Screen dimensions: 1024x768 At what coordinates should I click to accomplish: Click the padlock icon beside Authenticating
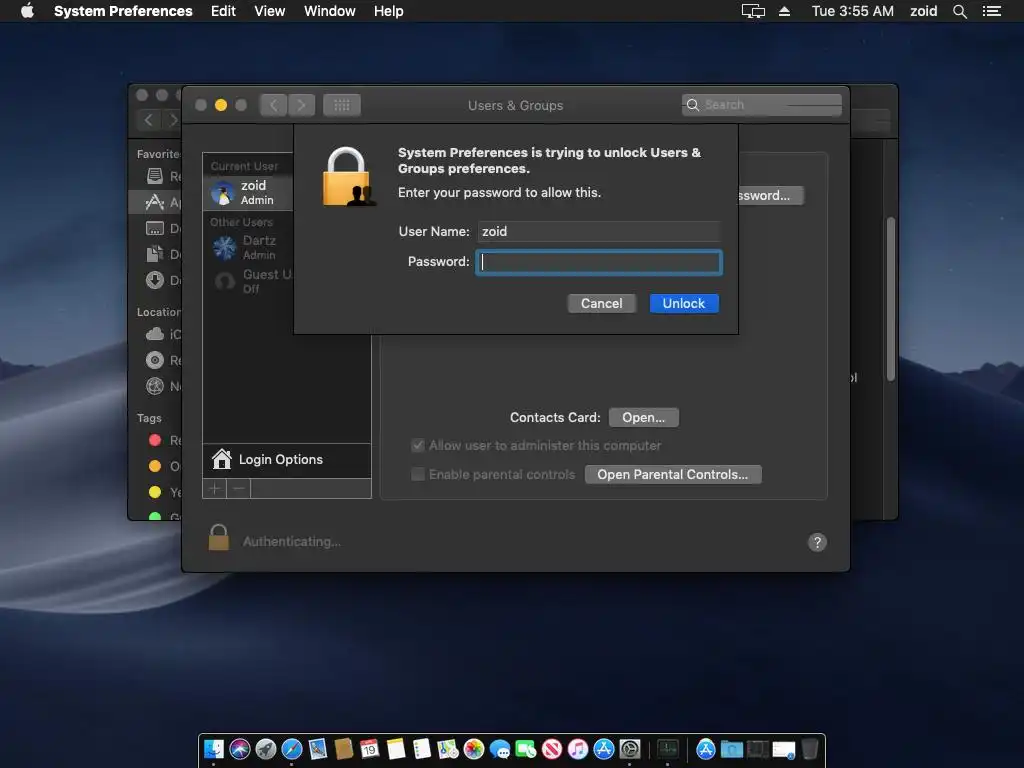point(219,539)
